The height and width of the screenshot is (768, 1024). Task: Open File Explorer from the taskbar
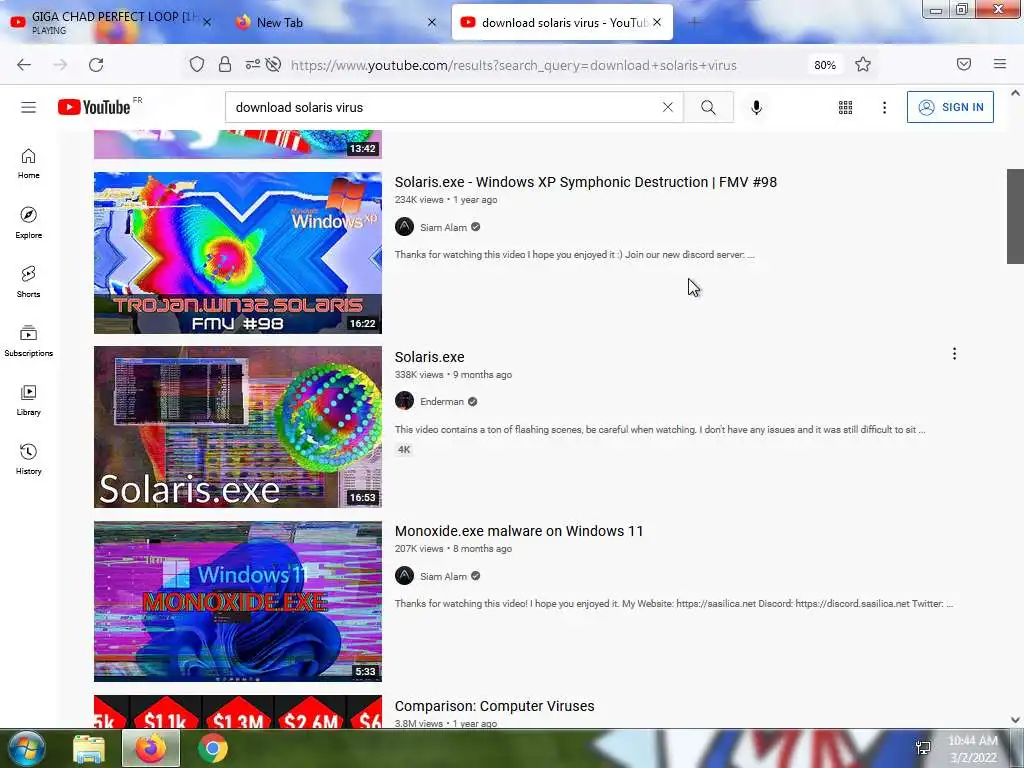point(89,749)
